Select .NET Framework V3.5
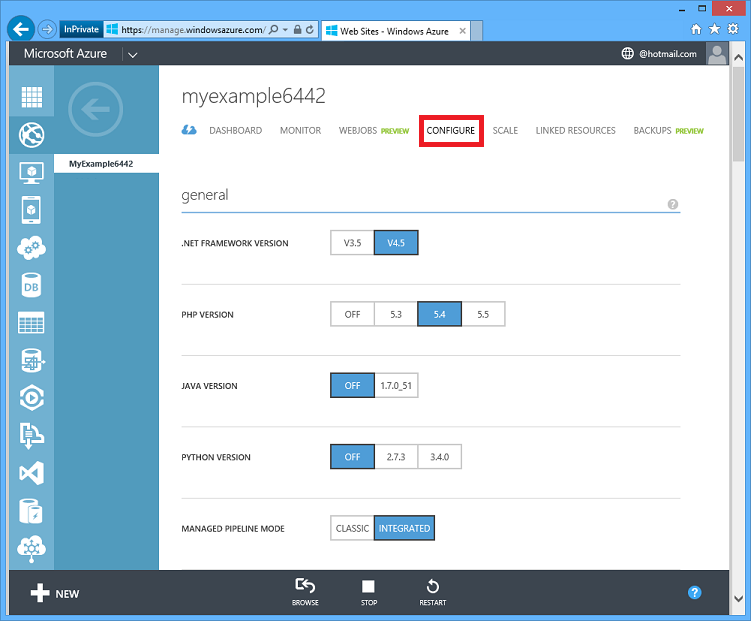 (x=353, y=243)
